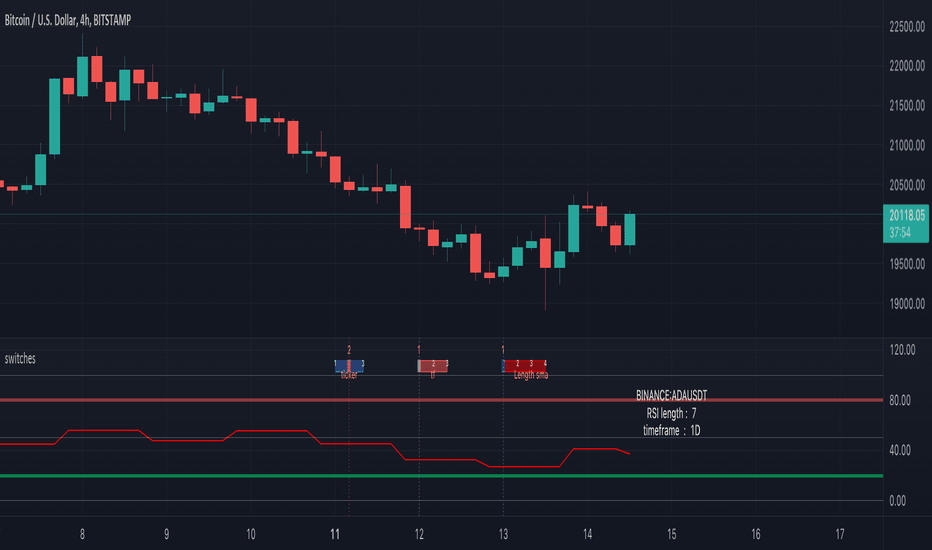Click the RSI length : 7 label
This screenshot has width=932, height=550.
(671, 413)
